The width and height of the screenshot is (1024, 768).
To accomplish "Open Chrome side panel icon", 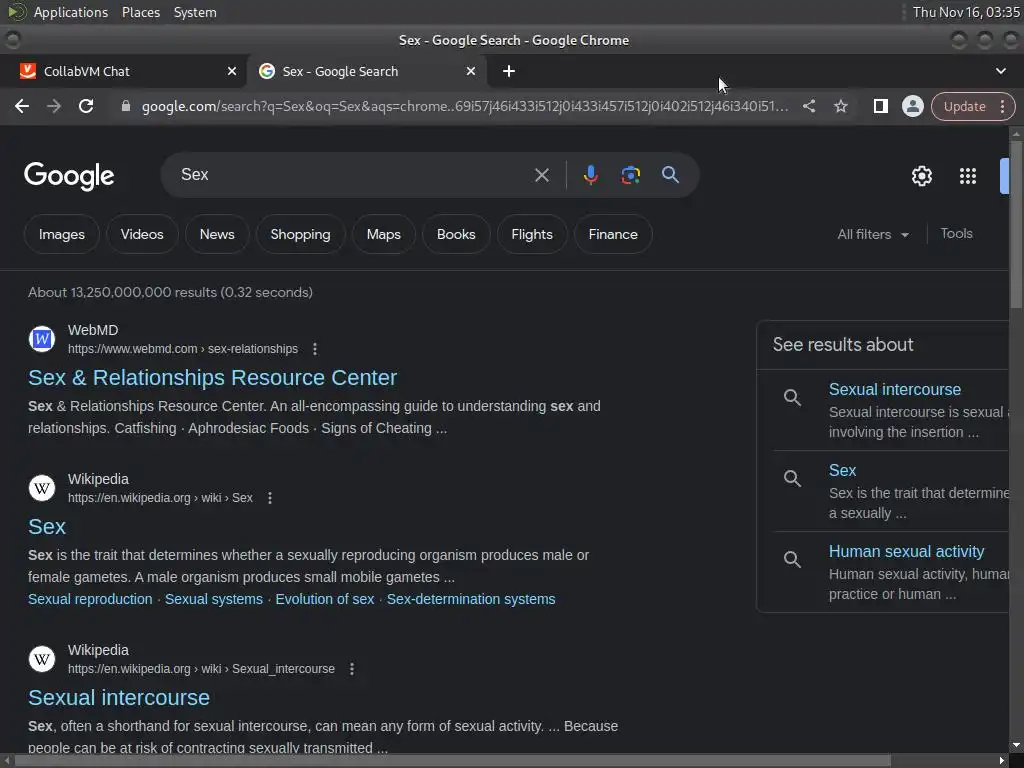I will pos(880,106).
